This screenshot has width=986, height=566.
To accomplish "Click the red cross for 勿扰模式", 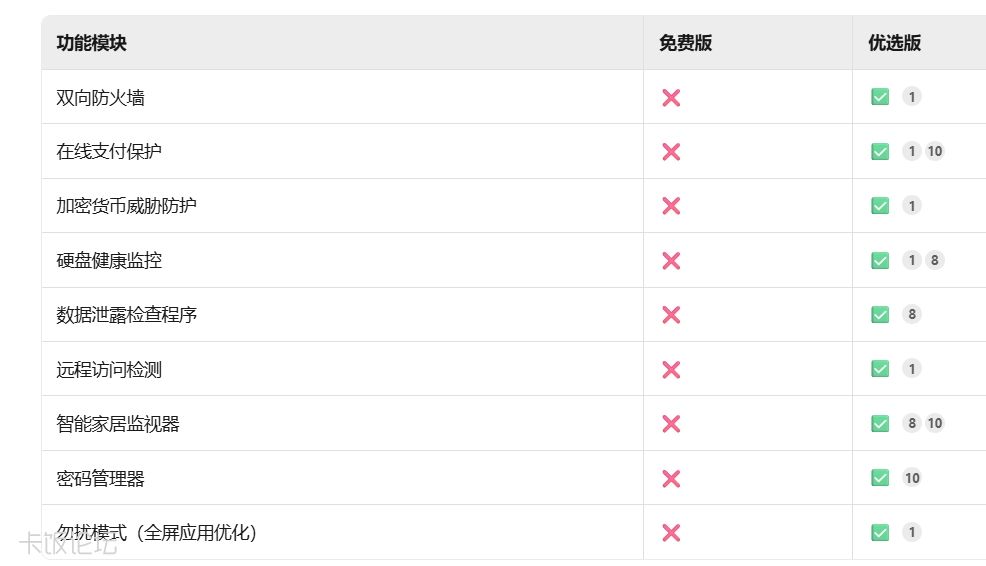I will 671,533.
